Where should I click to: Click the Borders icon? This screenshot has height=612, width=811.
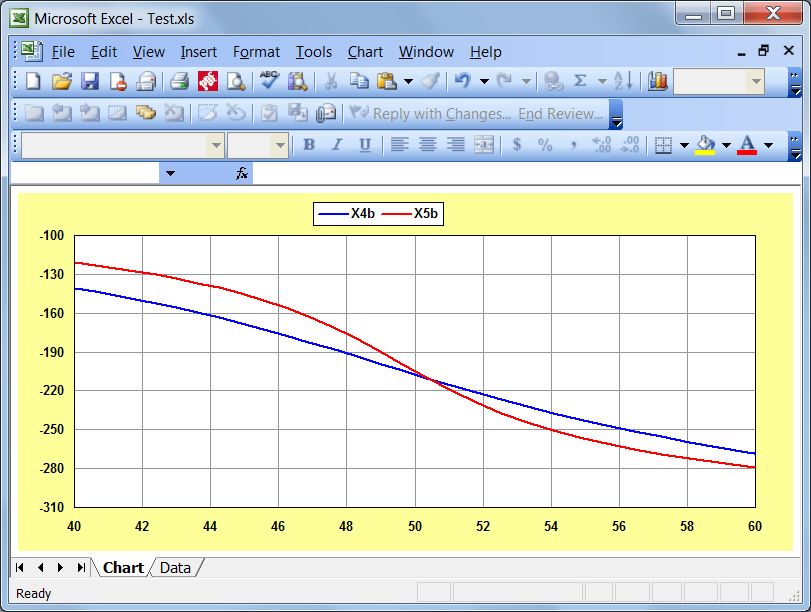click(x=663, y=145)
